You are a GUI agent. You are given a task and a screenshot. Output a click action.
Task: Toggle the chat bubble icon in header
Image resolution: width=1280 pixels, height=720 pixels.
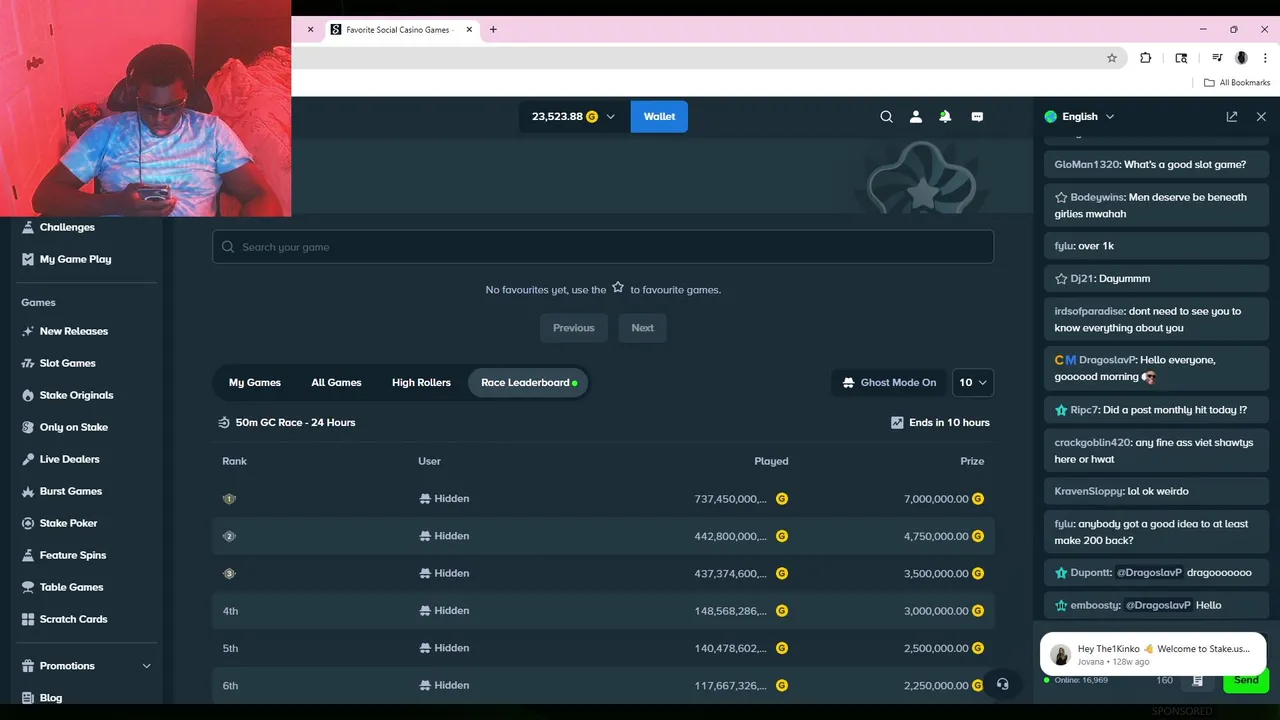click(977, 117)
